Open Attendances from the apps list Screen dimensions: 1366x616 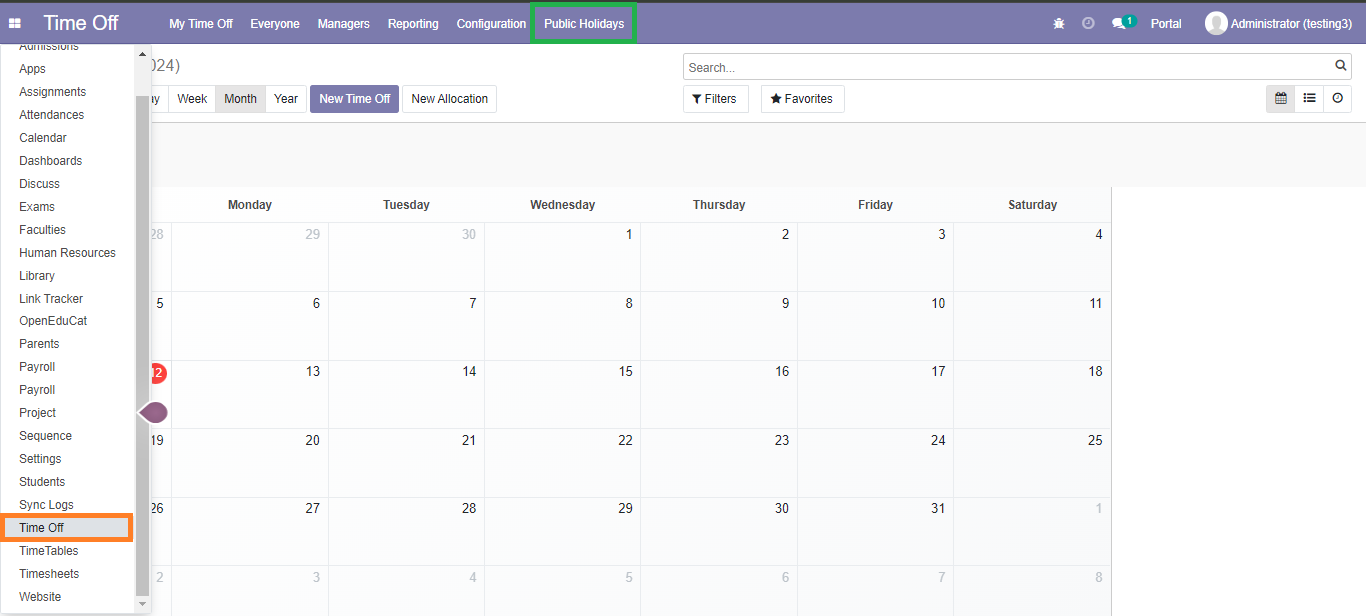(x=67, y=115)
